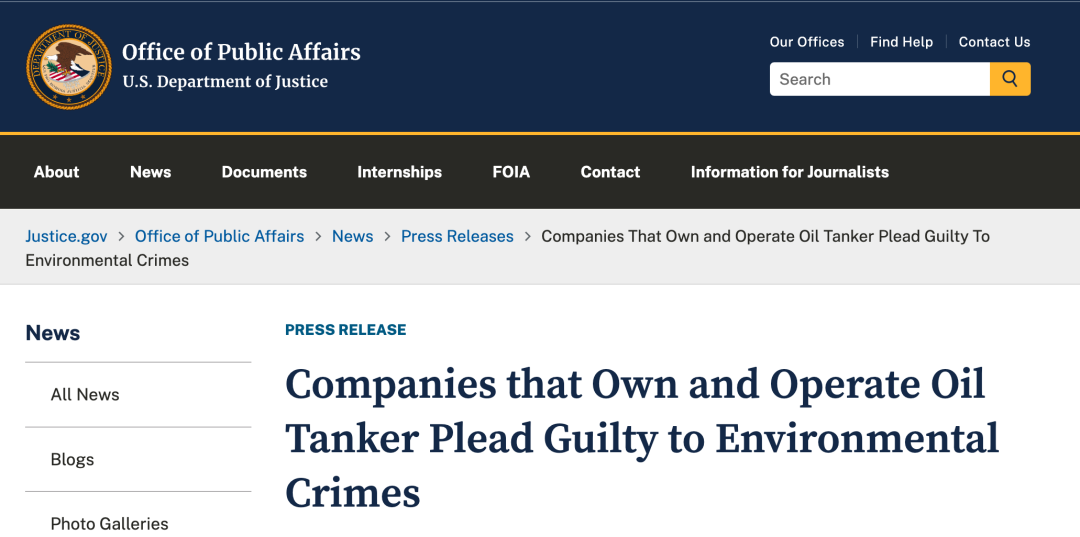1080x537 pixels.
Task: Select Documents in the navigation bar
Action: [x=264, y=172]
